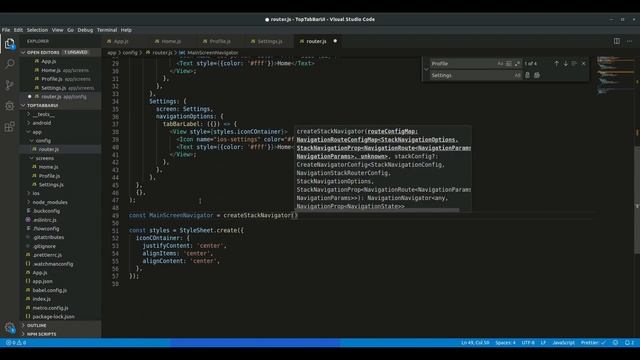Open the Source Control view
The image size is (640, 360).
click(9, 85)
